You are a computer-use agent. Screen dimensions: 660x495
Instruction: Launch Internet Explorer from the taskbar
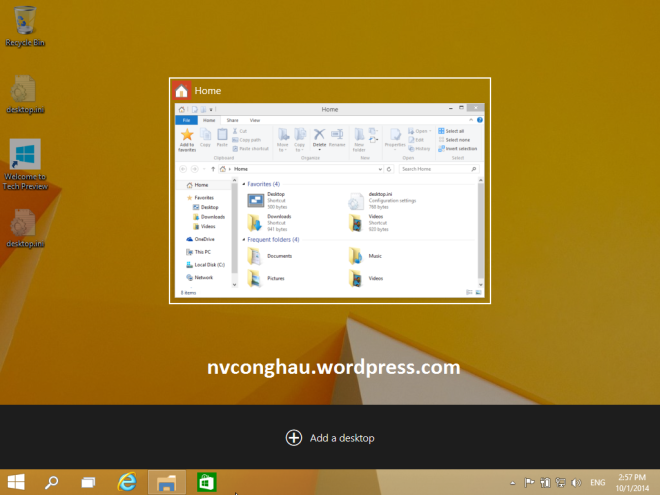[x=127, y=482]
